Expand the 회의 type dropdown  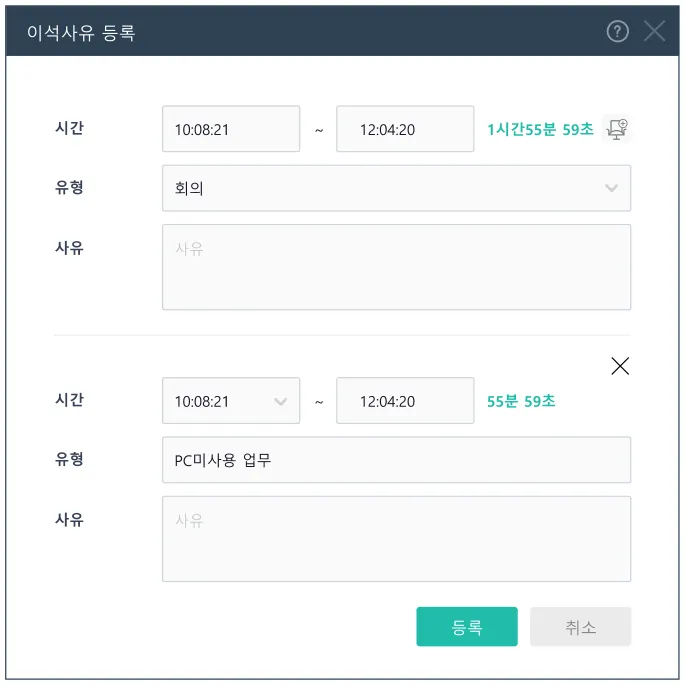pyautogui.click(x=396, y=188)
